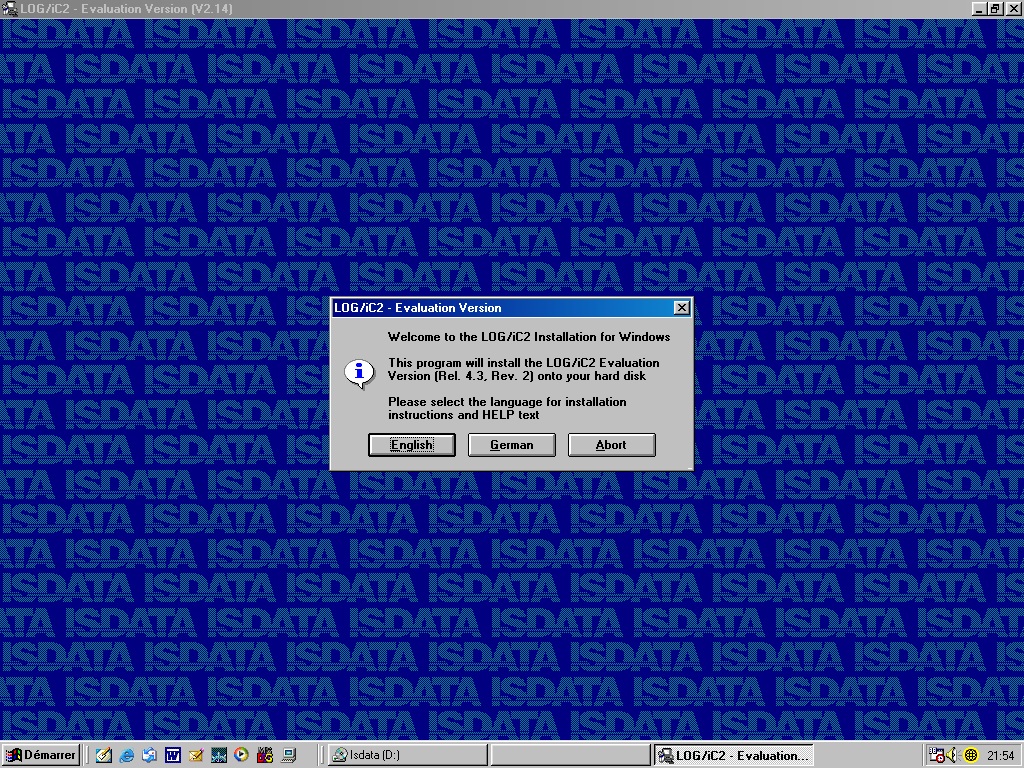The height and width of the screenshot is (768, 1024).
Task: Click the first notepad quick launch icon
Action: click(x=104, y=755)
